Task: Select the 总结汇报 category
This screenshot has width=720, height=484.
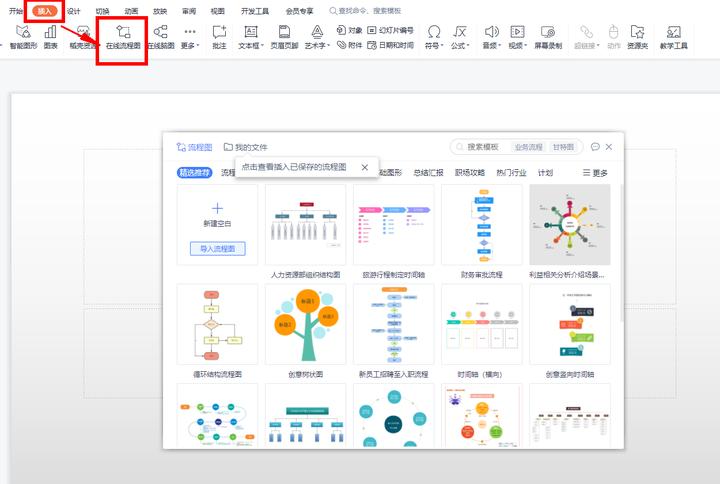Action: pyautogui.click(x=428, y=173)
